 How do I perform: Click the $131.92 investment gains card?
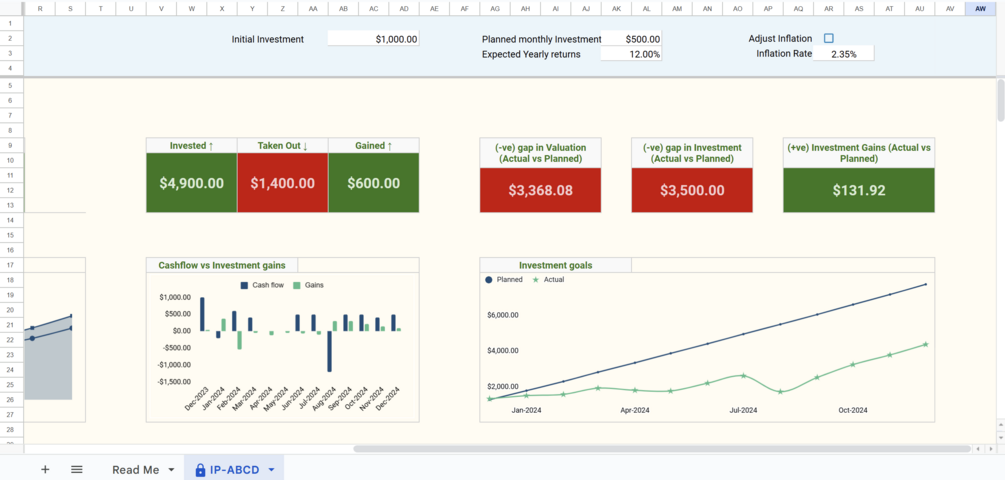[859, 190]
